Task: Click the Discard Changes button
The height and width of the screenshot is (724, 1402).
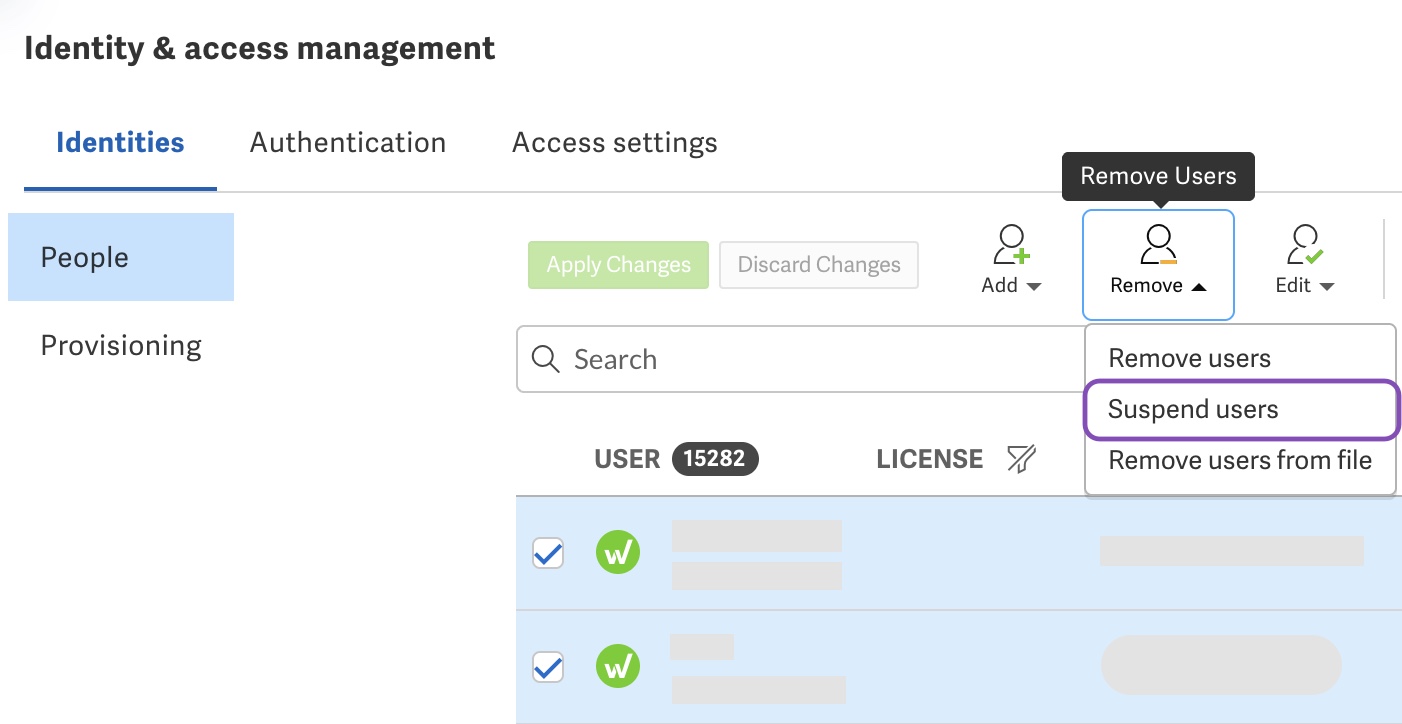Action: coord(819,265)
